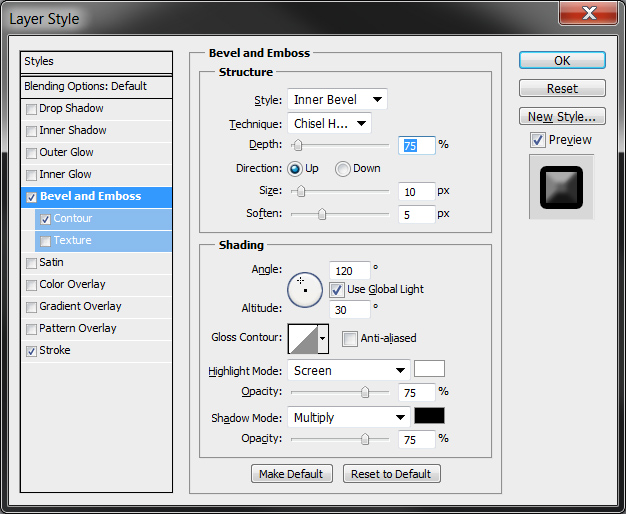Click the Depth percentage input field
626x514 pixels.
click(416, 145)
